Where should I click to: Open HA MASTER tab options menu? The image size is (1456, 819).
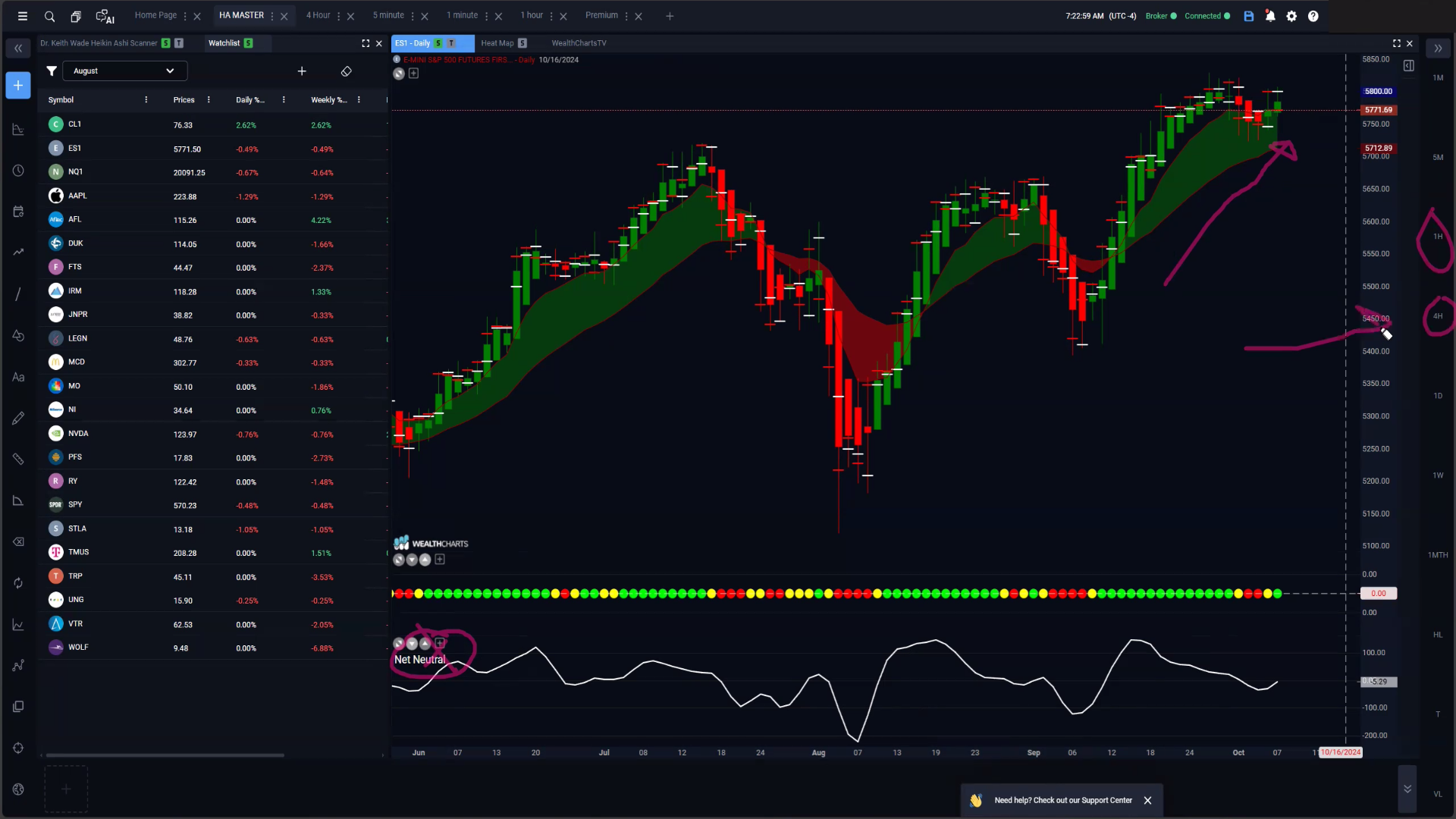272,16
